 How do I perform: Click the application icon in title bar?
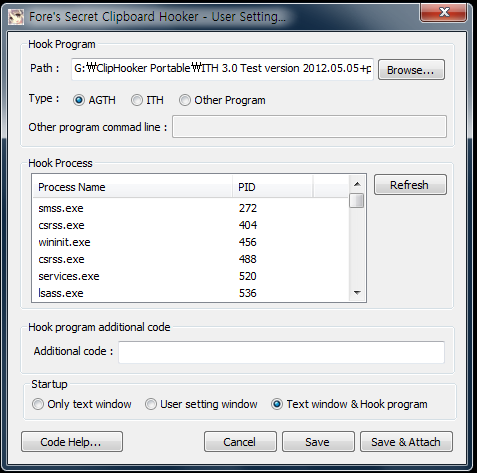(x=16, y=17)
